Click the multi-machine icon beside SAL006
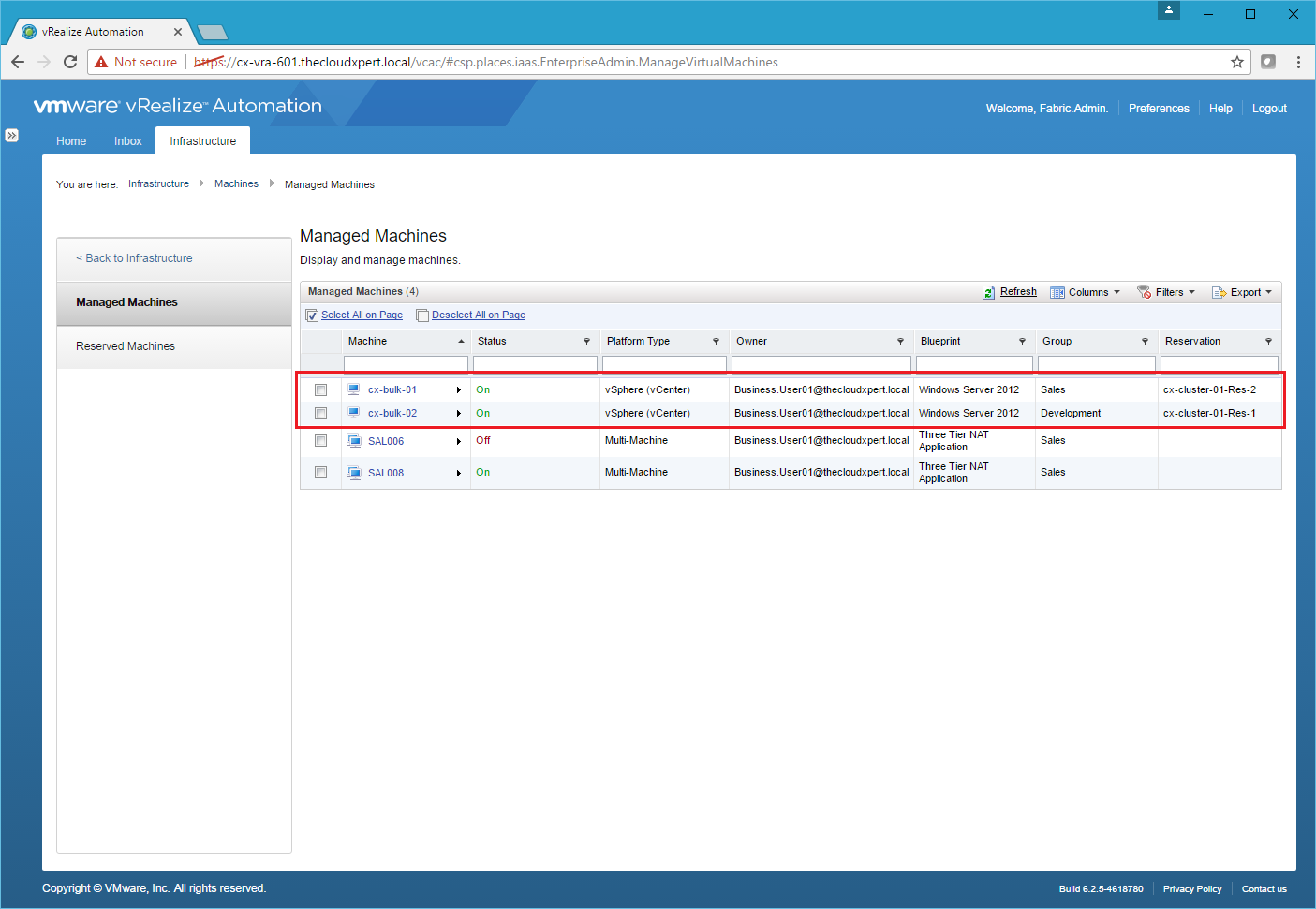The width and height of the screenshot is (1316, 909). [x=354, y=441]
